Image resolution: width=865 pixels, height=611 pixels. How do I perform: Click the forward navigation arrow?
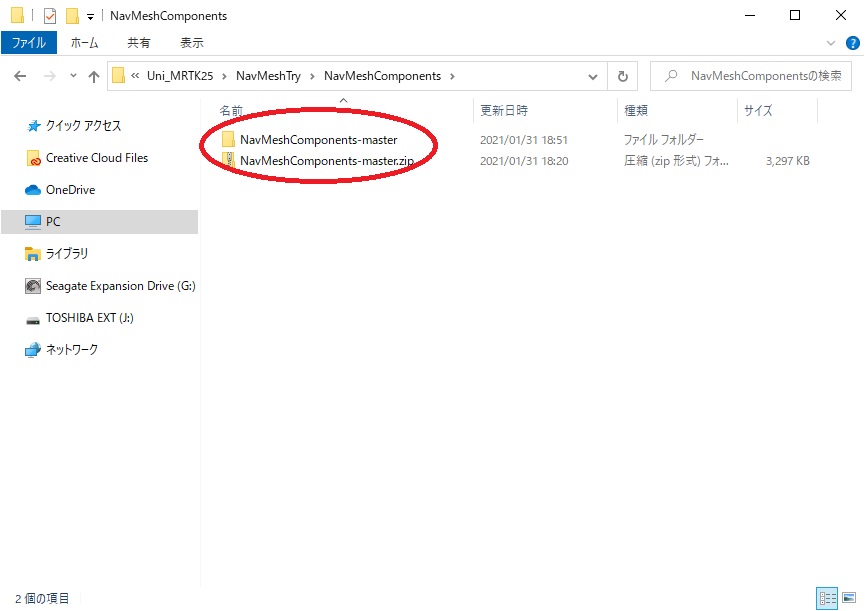coord(50,76)
